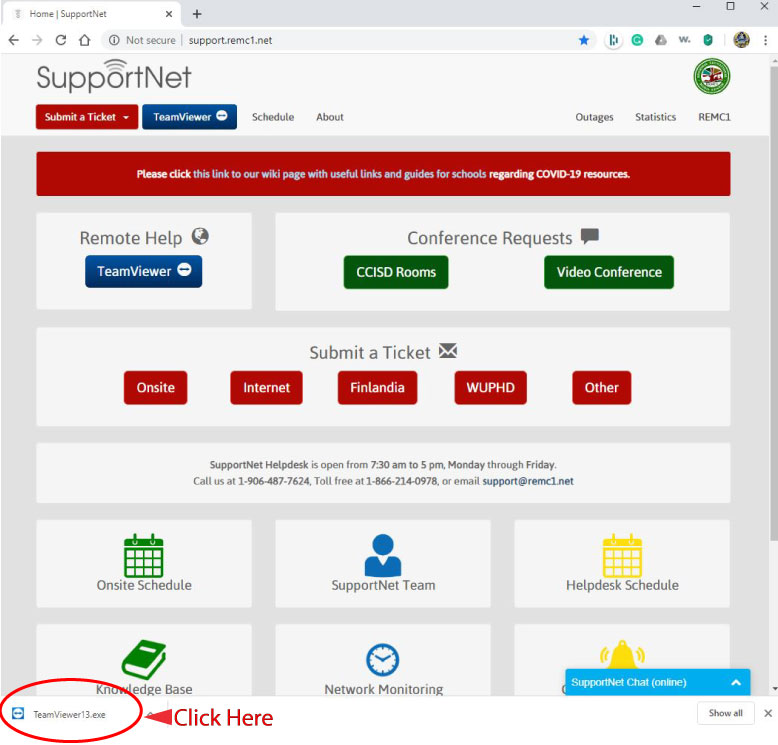The image size is (778, 745).
Task: Reload the page with the refresh icon
Action: pyautogui.click(x=61, y=40)
